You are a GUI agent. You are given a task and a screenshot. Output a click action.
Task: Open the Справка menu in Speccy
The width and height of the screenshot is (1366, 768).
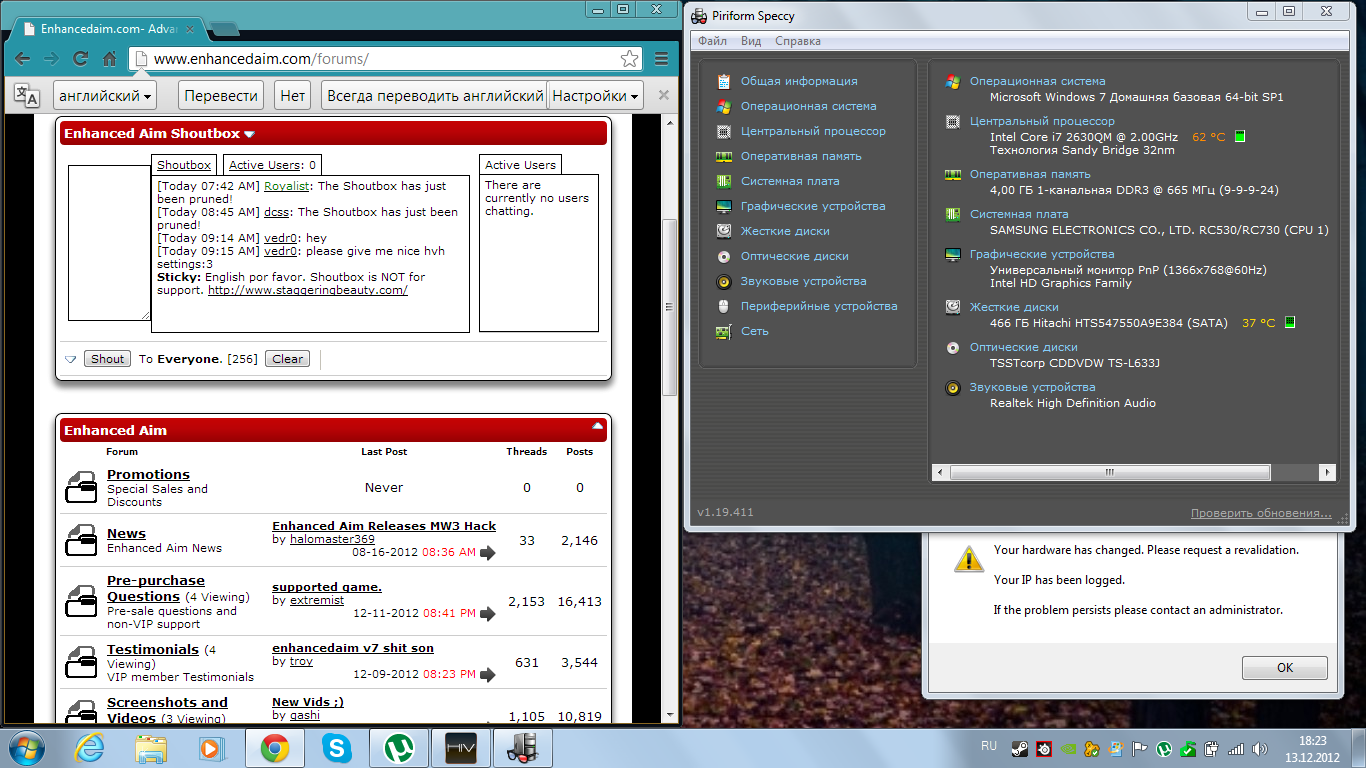coord(798,41)
